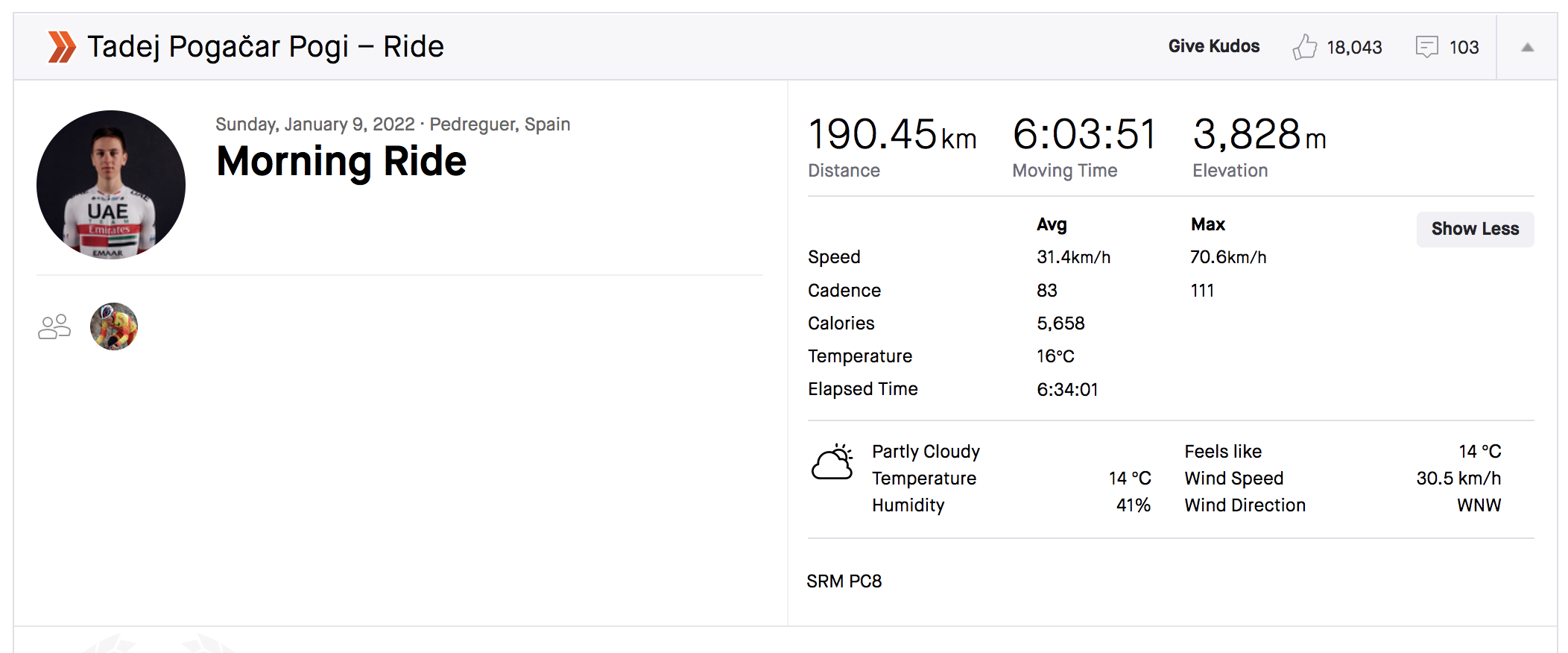Viewport: 1568px width, 653px height.
Task: Click the 103 comments count
Action: [1464, 48]
